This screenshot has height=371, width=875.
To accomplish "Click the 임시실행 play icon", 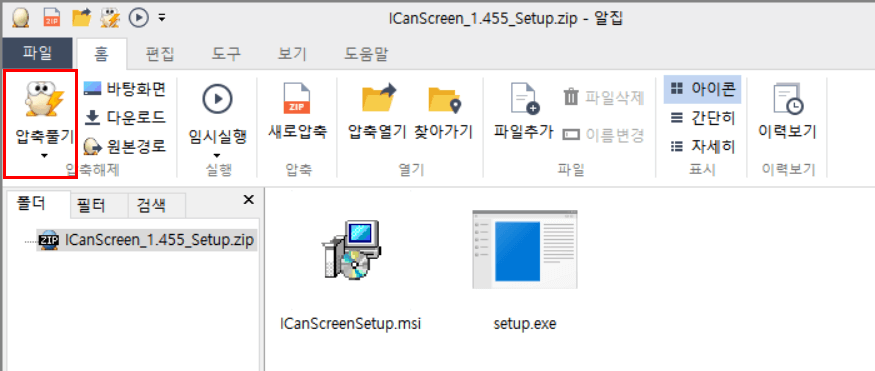I will coord(217,99).
